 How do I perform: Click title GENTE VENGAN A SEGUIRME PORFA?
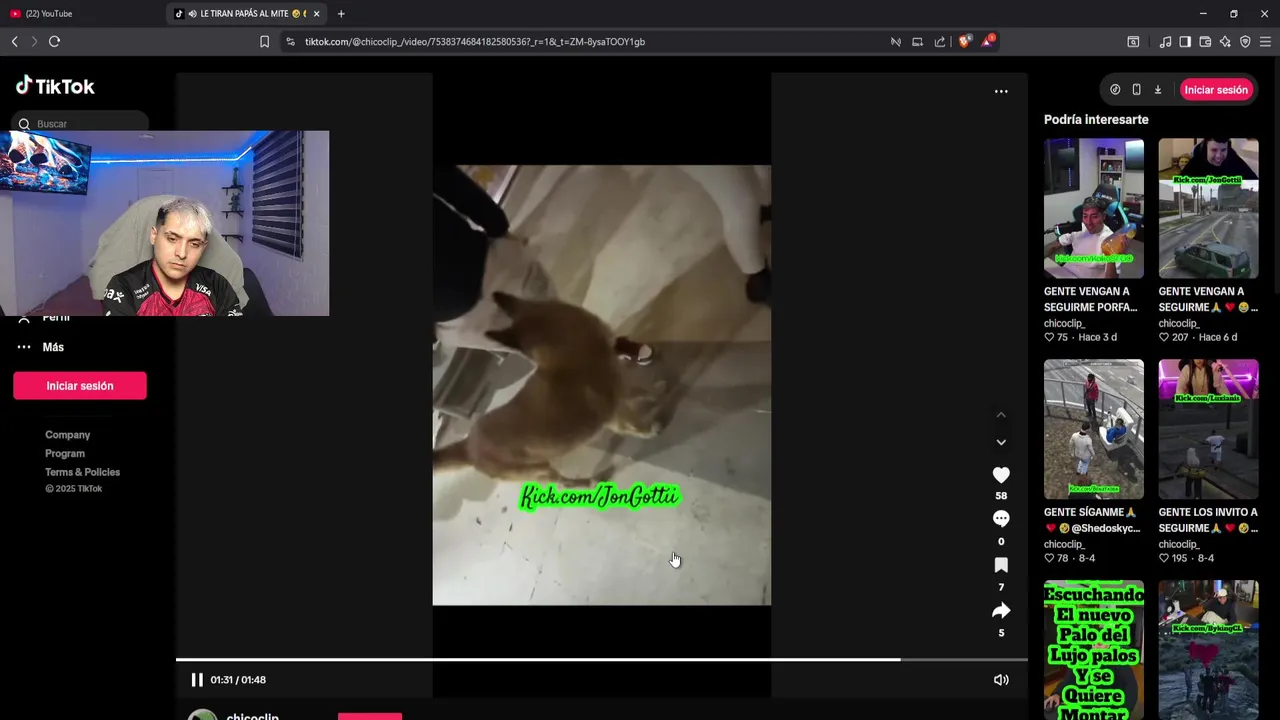(1091, 299)
